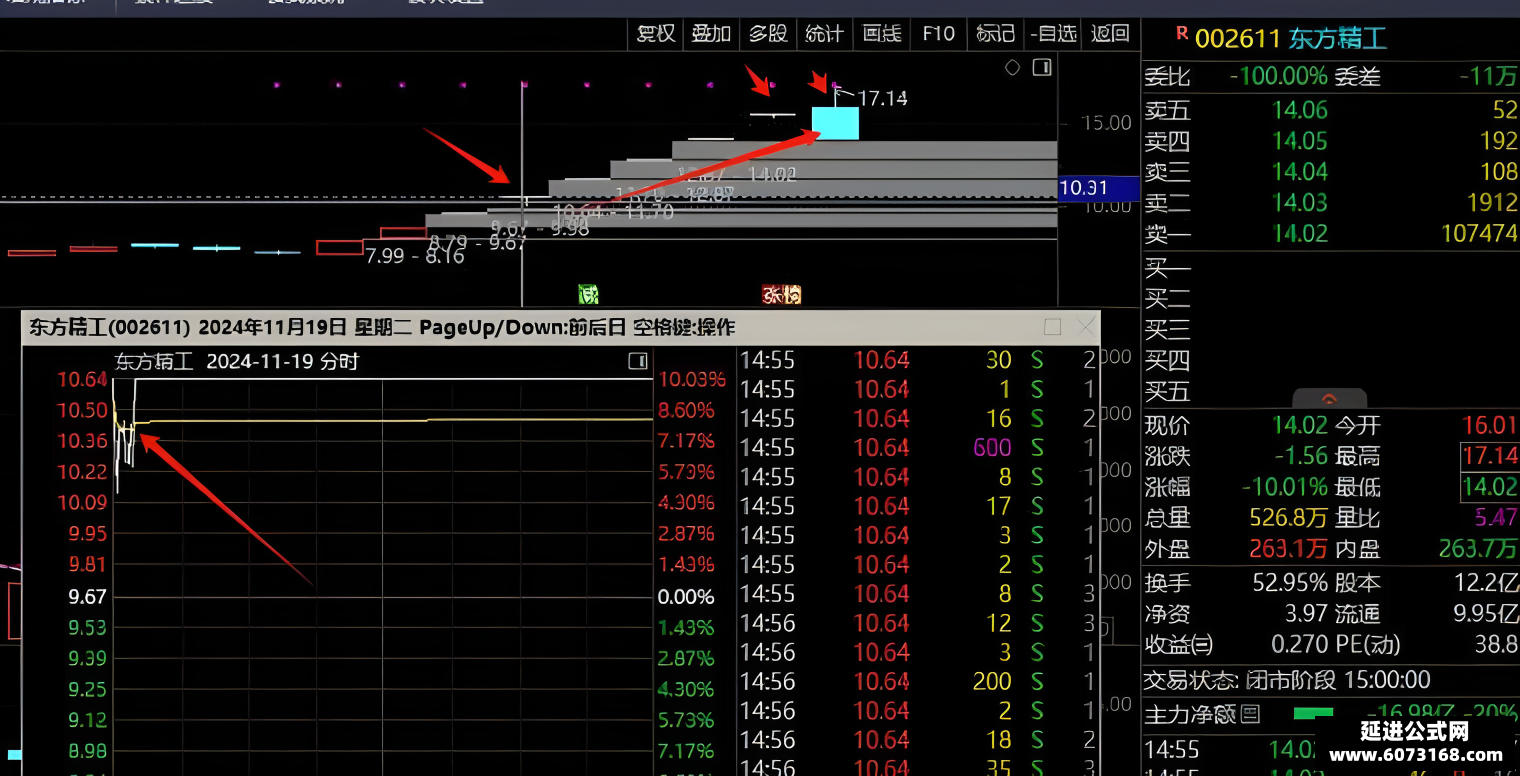
Task: Remove stock from watchlist via -自选
Action: click(1053, 34)
